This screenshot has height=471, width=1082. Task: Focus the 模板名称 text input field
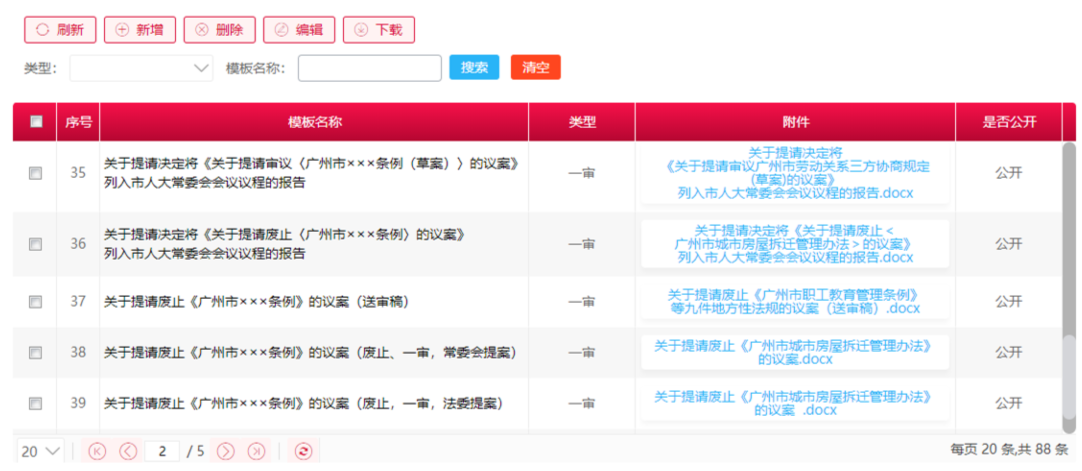pos(369,68)
